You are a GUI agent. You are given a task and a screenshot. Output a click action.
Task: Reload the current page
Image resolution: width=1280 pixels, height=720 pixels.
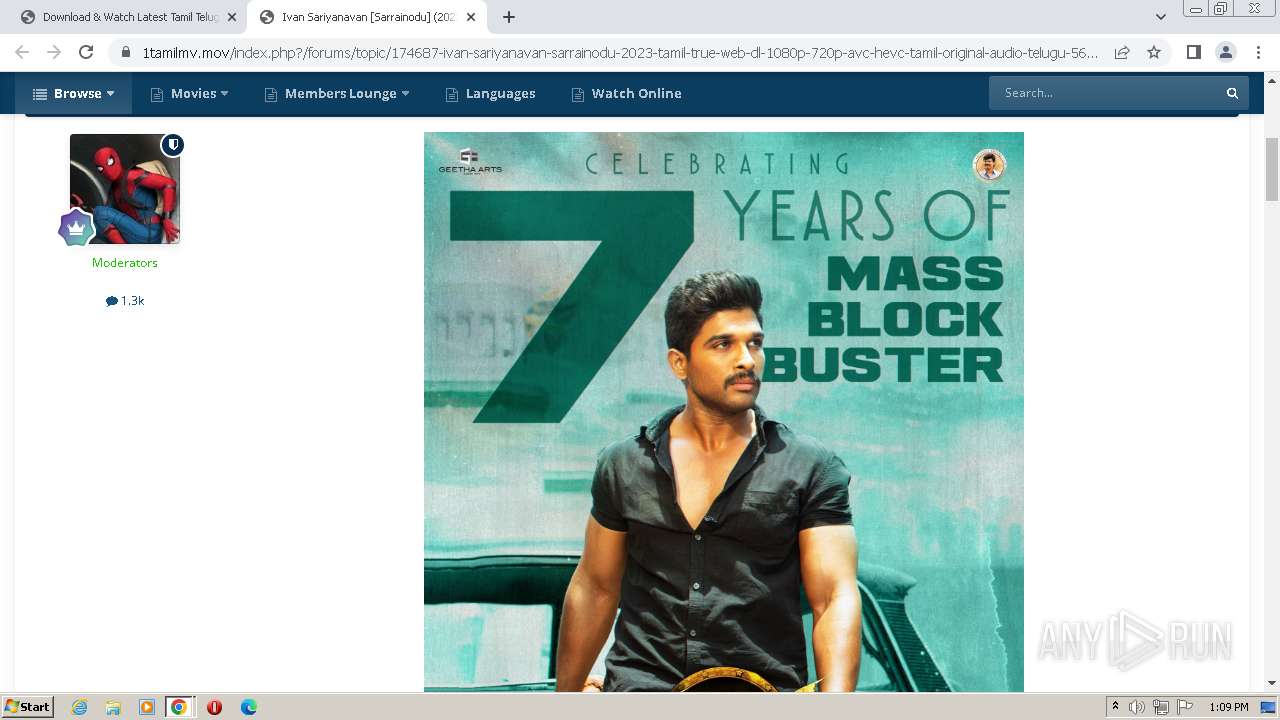pos(86,52)
